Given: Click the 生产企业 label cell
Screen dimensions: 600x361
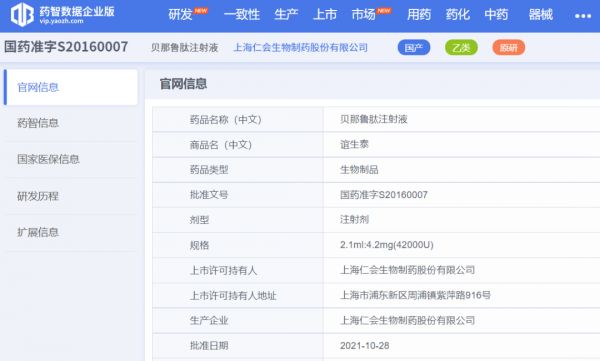Looking at the screenshot, I should tap(238, 320).
